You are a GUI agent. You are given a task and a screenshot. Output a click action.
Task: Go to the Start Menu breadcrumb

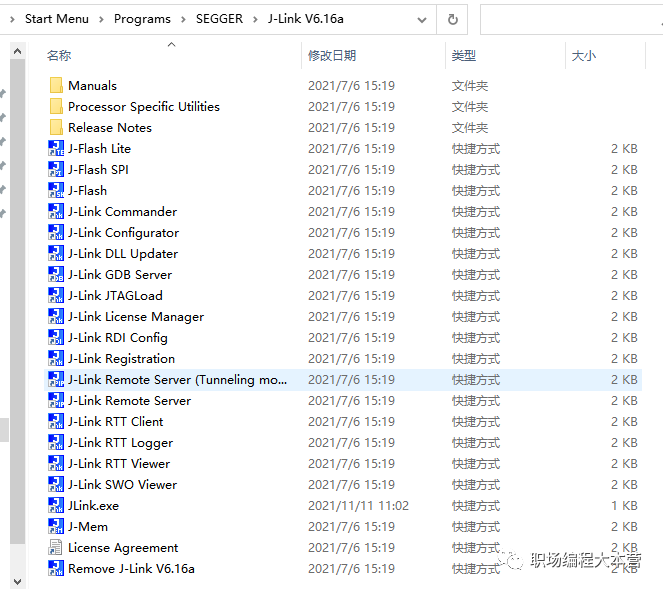click(57, 19)
